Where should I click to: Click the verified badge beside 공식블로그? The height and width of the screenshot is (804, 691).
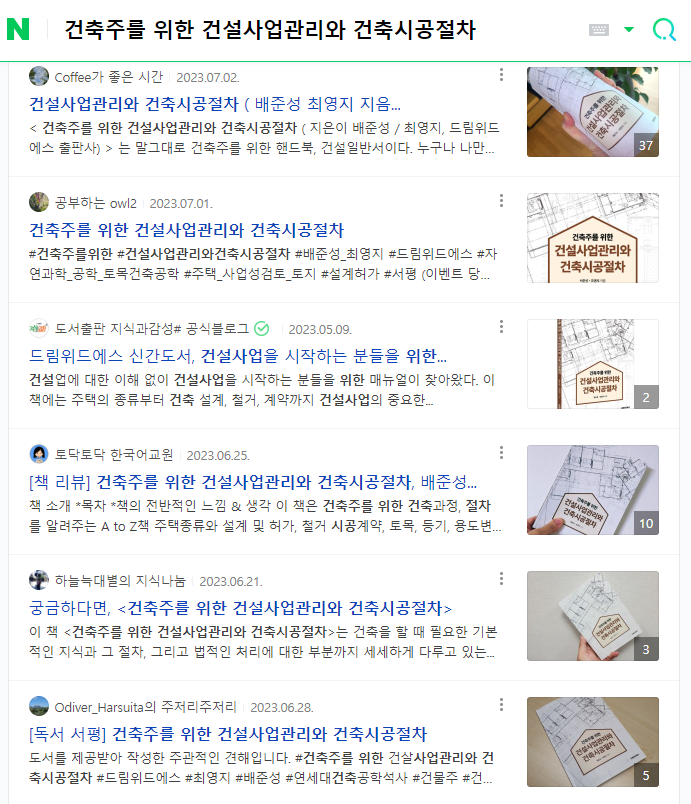[x=261, y=329]
